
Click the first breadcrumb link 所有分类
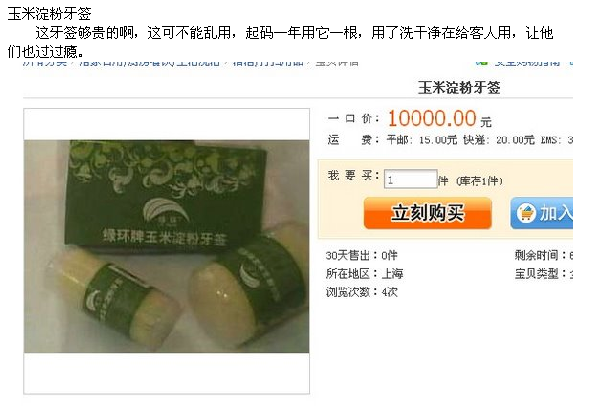[45, 63]
